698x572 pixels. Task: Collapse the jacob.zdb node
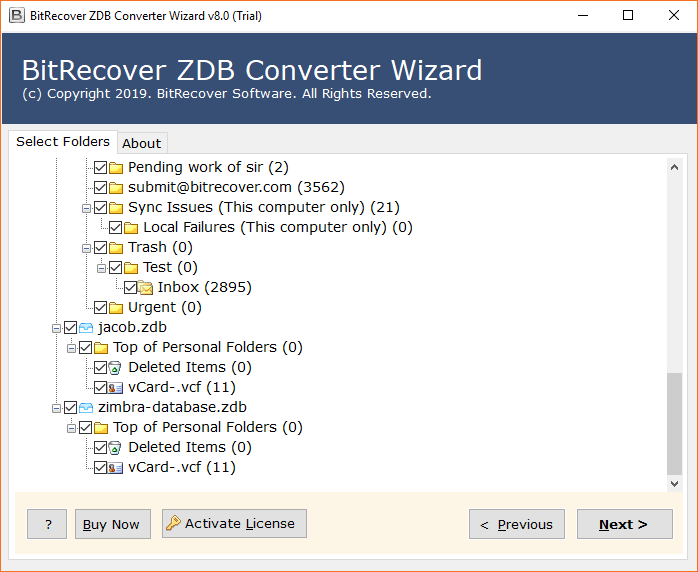[57, 329]
